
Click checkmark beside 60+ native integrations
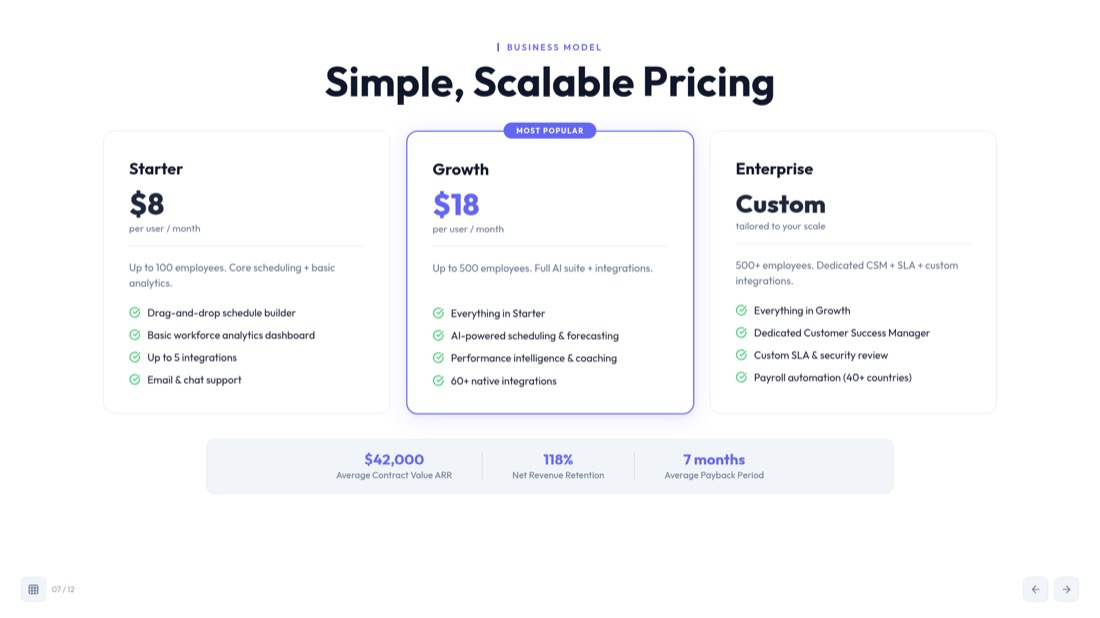(438, 381)
